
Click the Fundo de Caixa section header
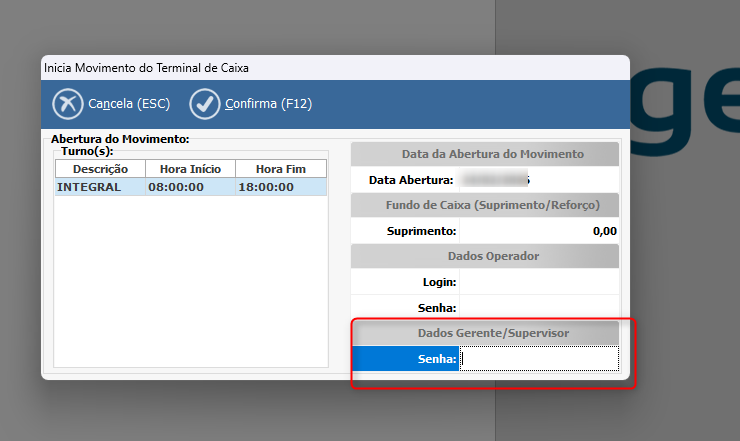click(485, 205)
